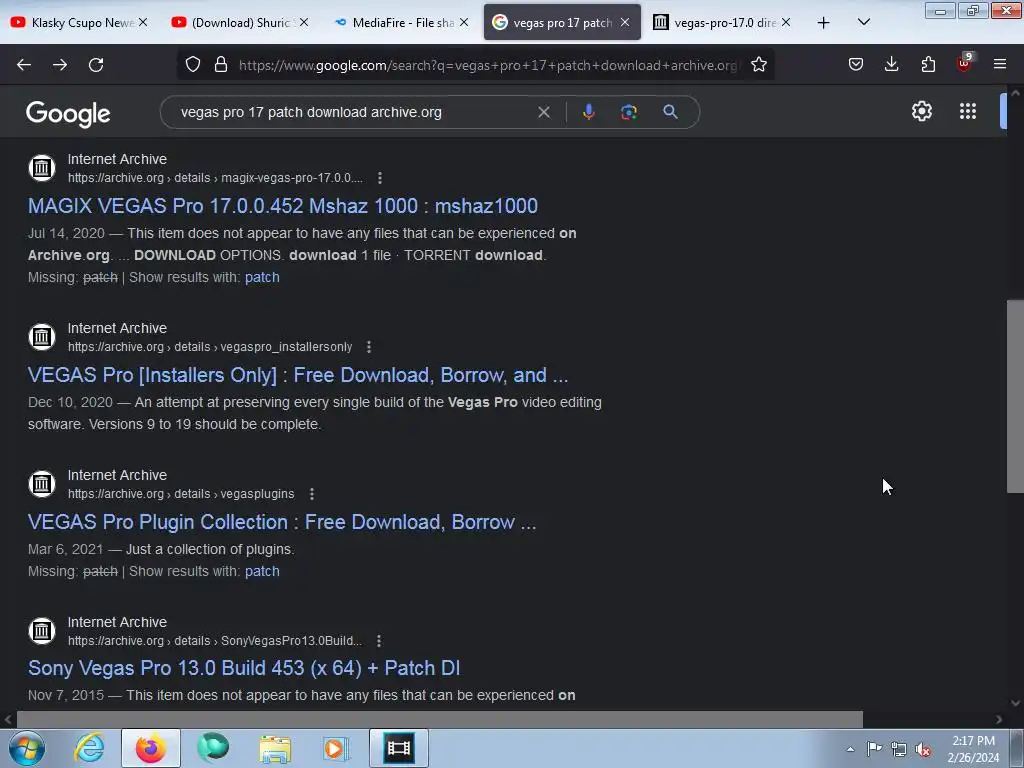Start Google voice search microphone
Screen dimensions: 1024x768
point(588,112)
